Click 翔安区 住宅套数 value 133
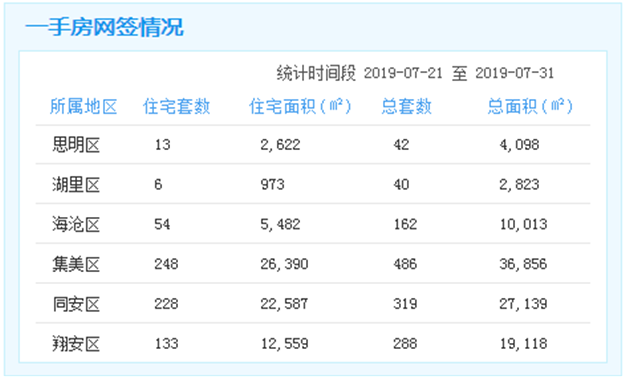Image resolution: width=625 pixels, height=378 pixels. pyautogui.click(x=167, y=344)
